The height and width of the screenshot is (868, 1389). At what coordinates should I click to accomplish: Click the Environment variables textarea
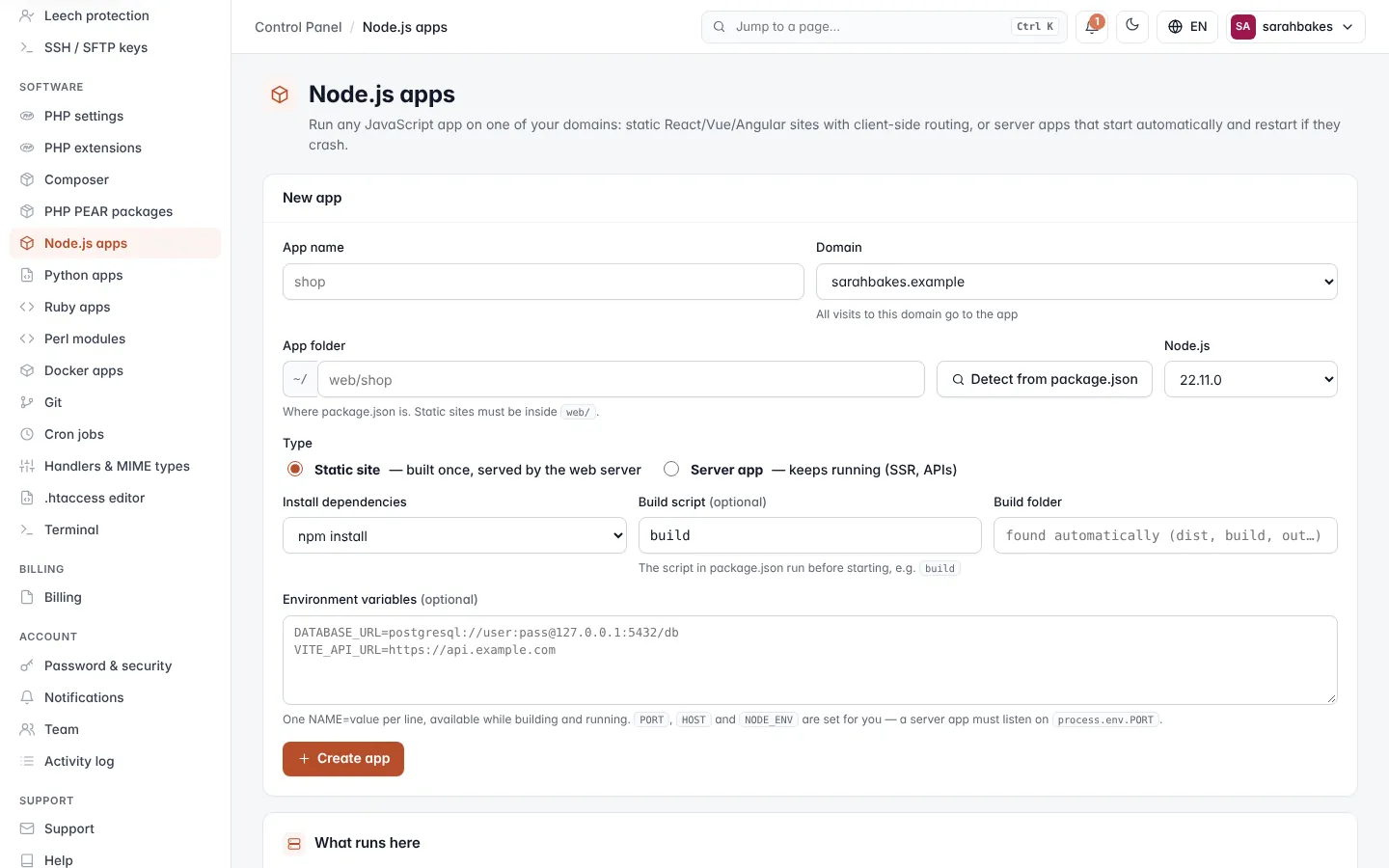[810, 660]
